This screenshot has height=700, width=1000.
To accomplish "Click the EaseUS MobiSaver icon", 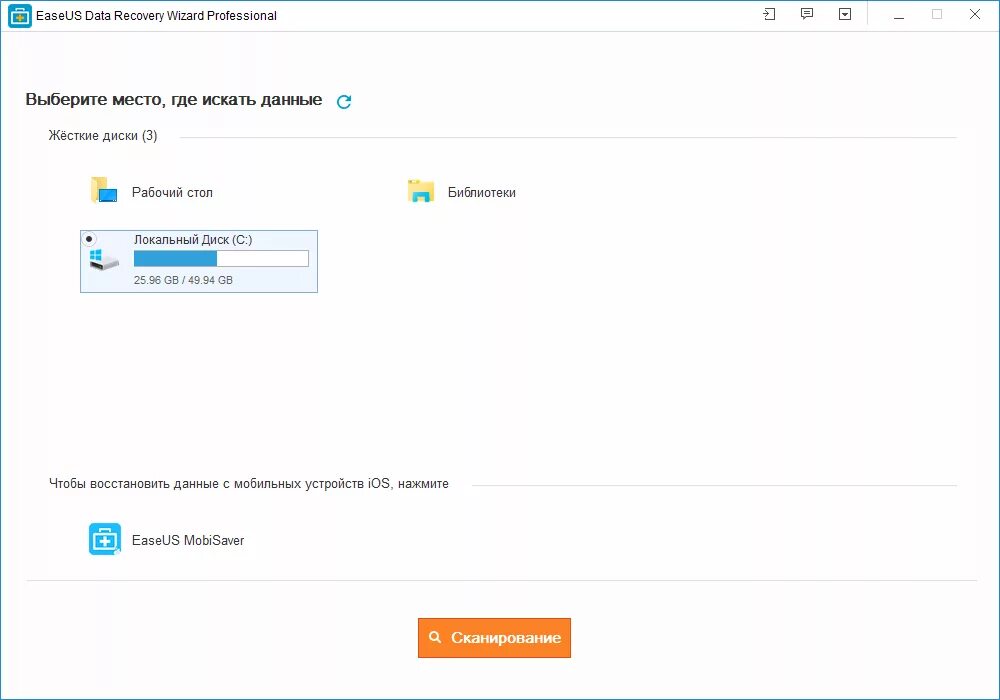I will (105, 539).
